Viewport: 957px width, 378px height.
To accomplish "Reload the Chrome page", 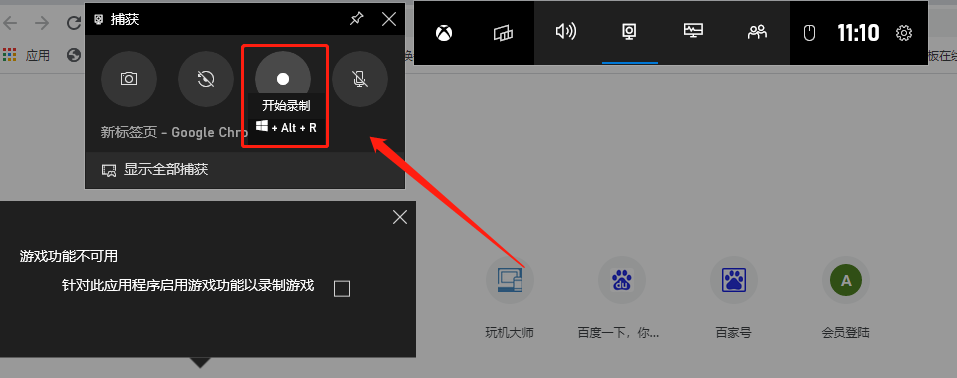I will (74, 23).
